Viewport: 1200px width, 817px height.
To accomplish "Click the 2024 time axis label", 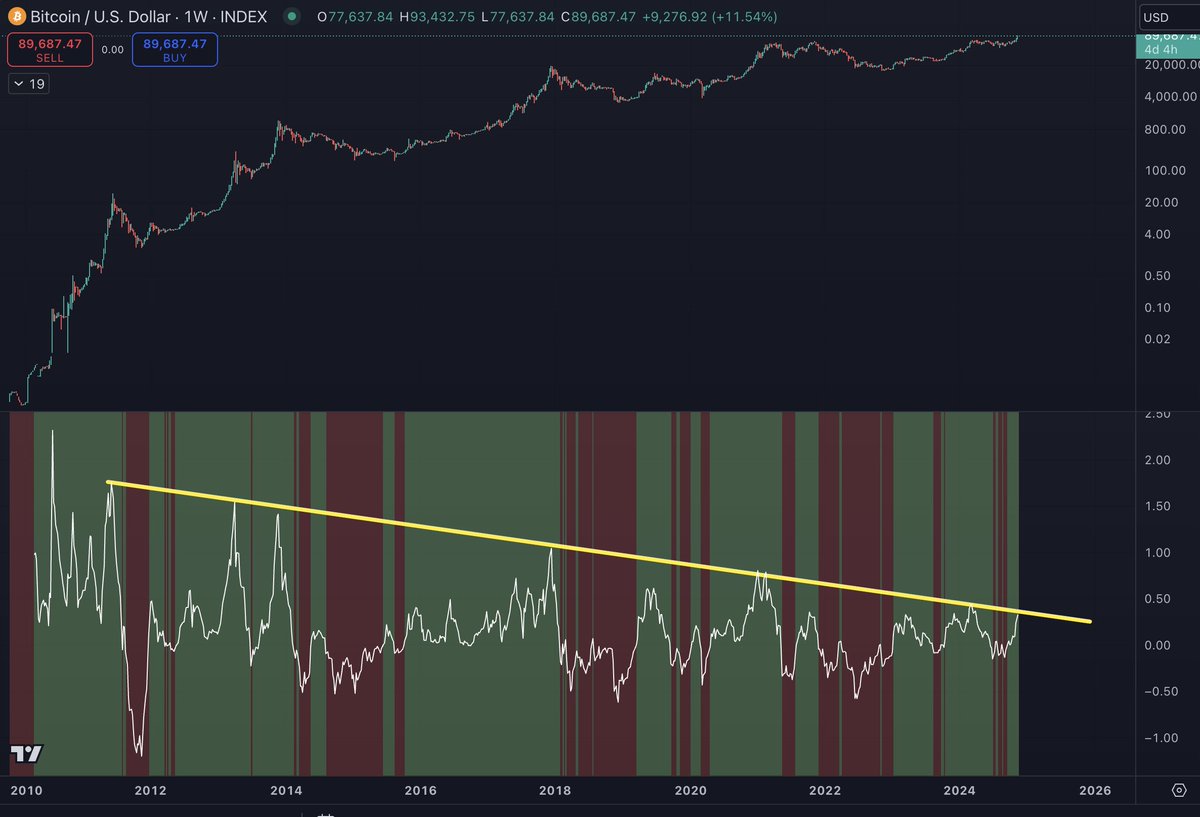I will [x=960, y=791].
